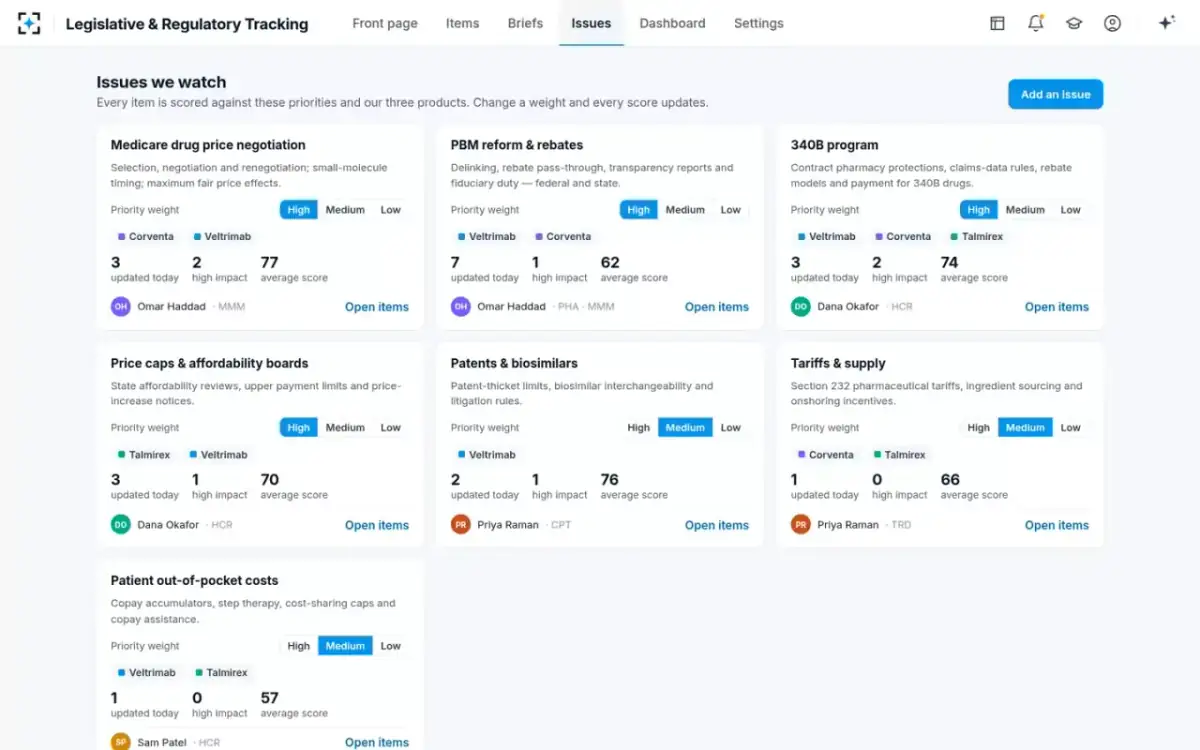Click Talmirex tag on 340B program card
This screenshot has height=750, width=1200.
[x=975, y=237]
